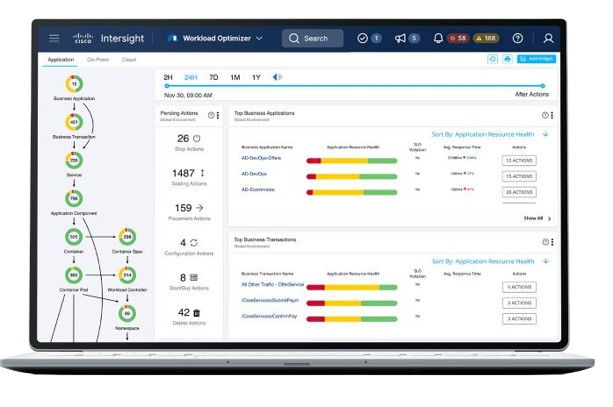The width and height of the screenshot is (613, 407).
Task: Click the 12 ACTIONS button
Action: [519, 160]
